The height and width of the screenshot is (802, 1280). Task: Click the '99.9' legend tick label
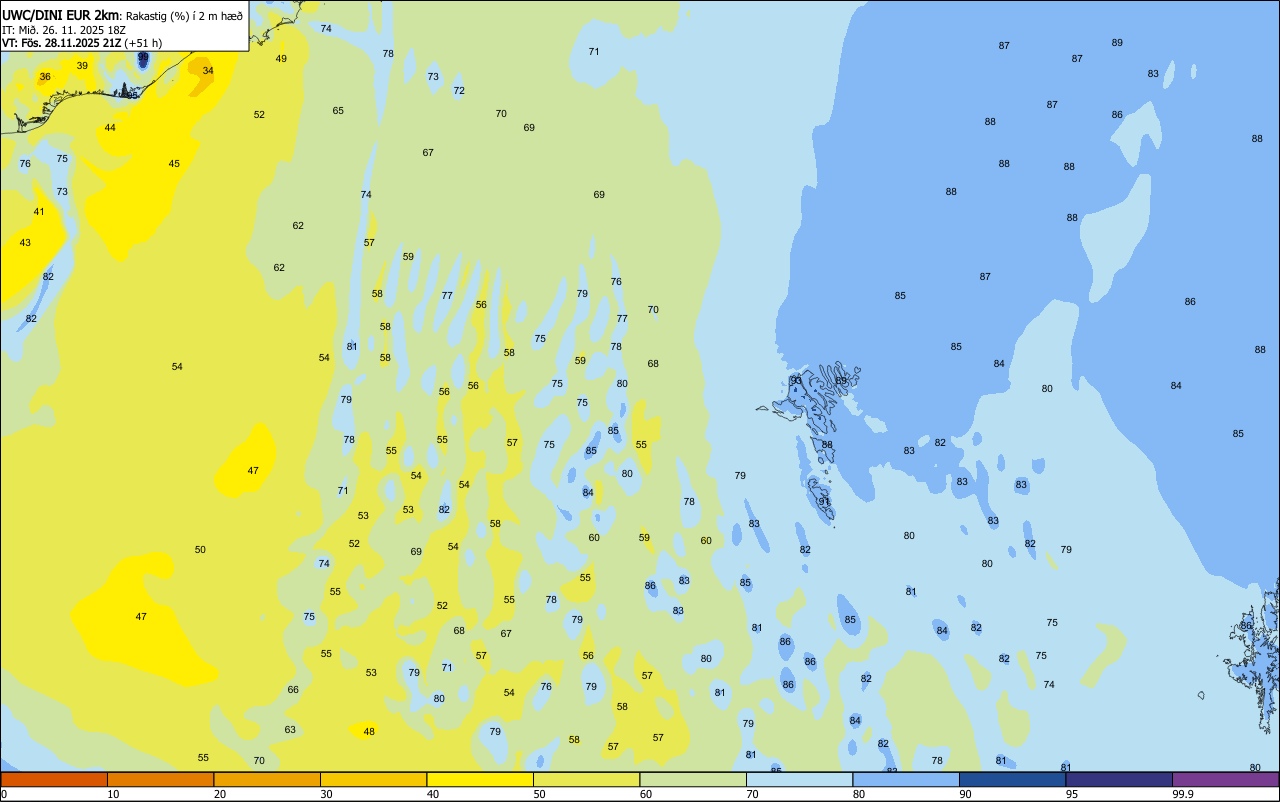point(1182,794)
